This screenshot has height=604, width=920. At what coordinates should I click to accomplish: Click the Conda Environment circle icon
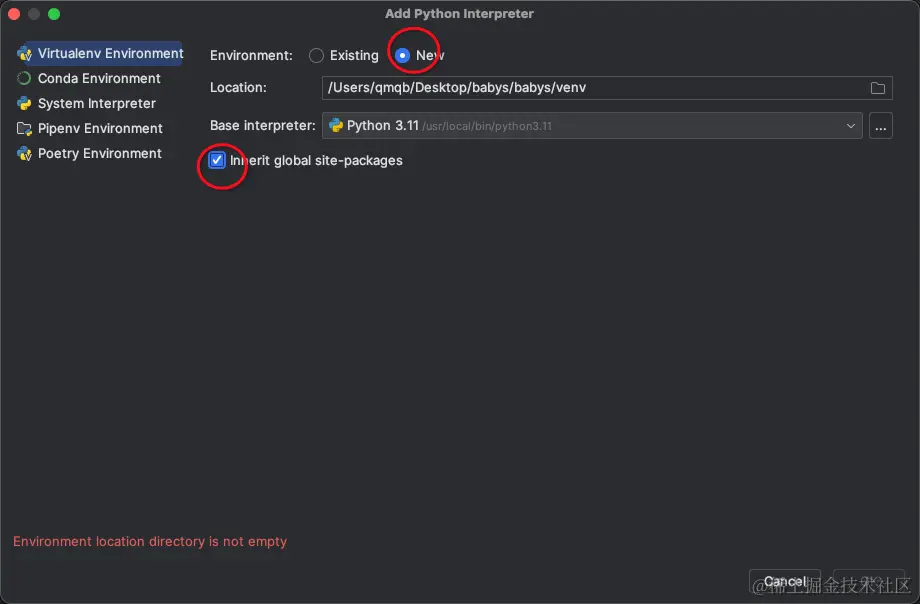pyautogui.click(x=24, y=78)
